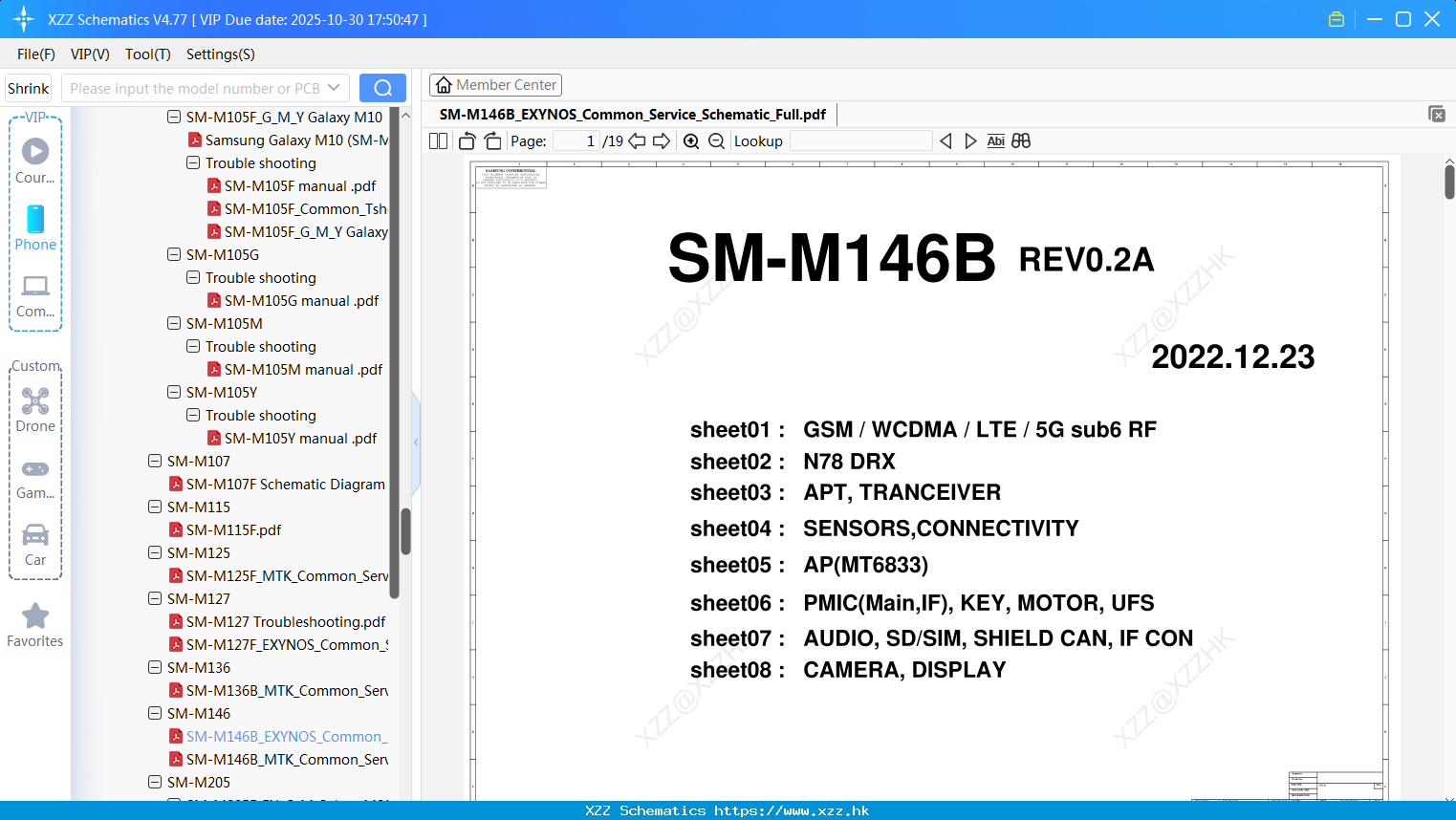This screenshot has height=820, width=1456.
Task: Open the Tool(T) menu
Action: 147,54
